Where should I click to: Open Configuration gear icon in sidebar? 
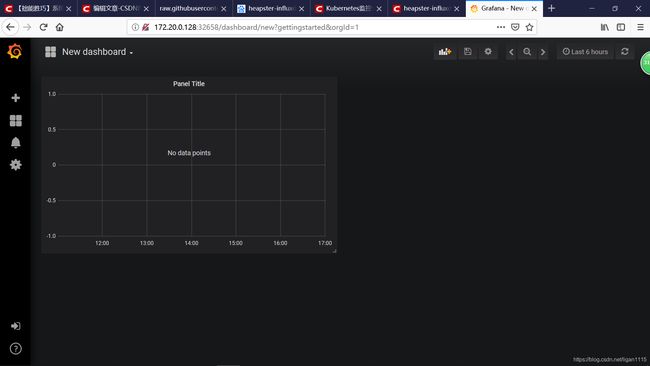tap(16, 165)
